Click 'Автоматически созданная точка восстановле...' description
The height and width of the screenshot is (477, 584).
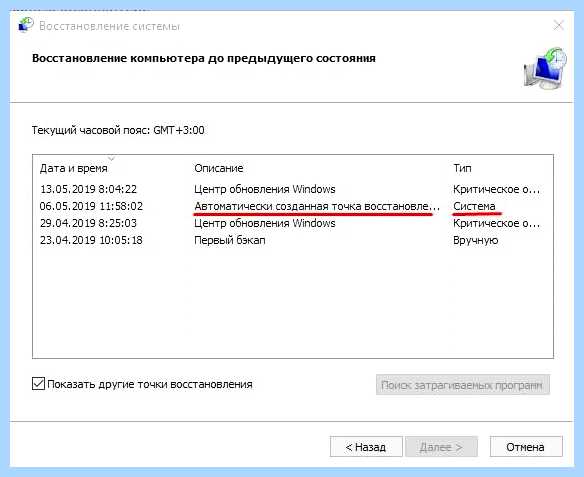[317, 206]
